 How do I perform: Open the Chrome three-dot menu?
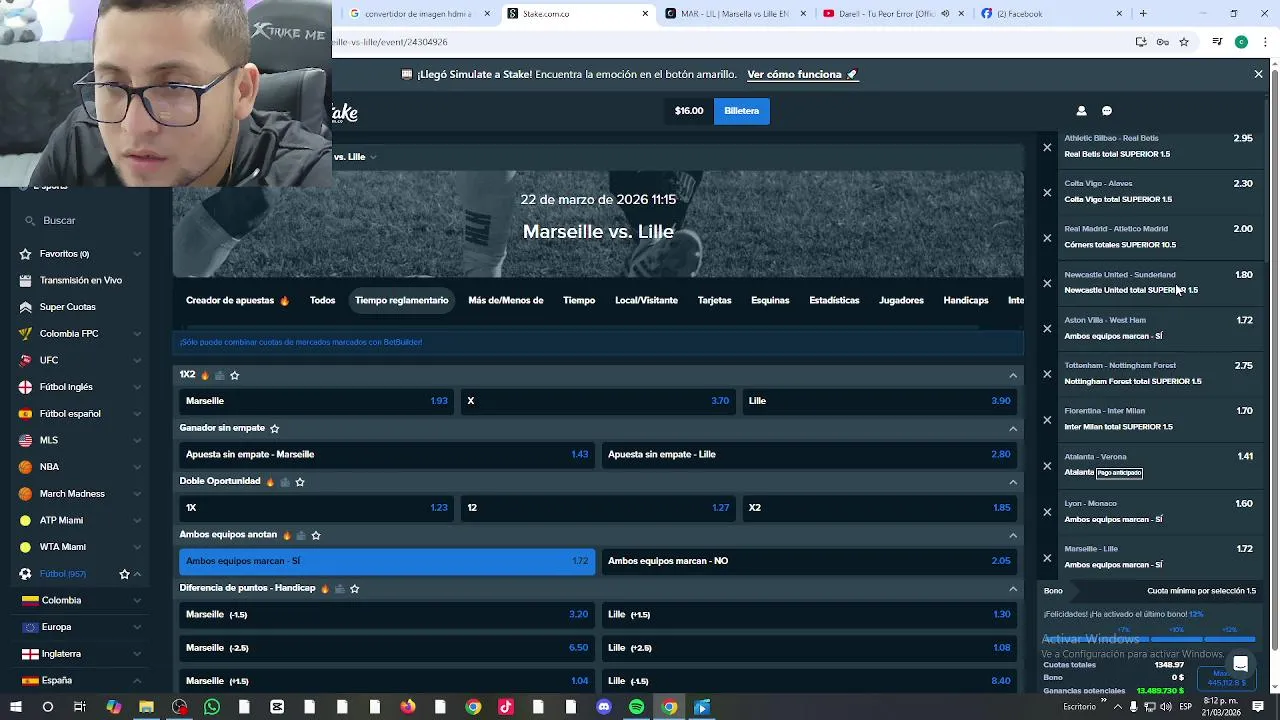1266,42
